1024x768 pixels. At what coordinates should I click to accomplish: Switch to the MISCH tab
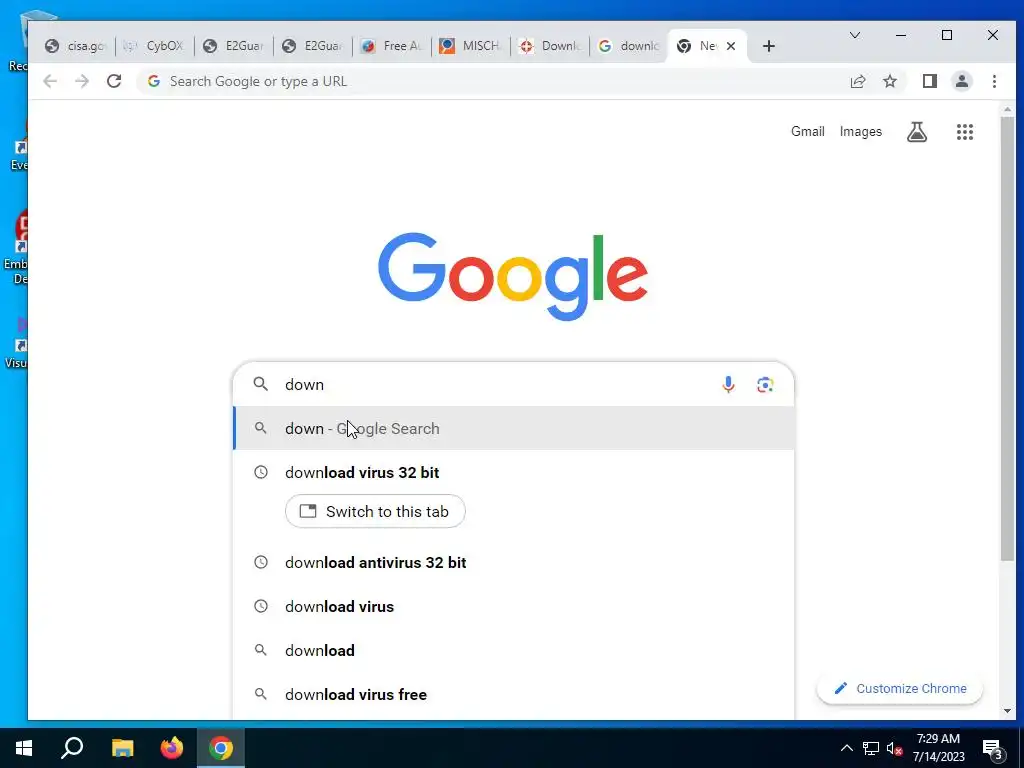pyautogui.click(x=471, y=46)
